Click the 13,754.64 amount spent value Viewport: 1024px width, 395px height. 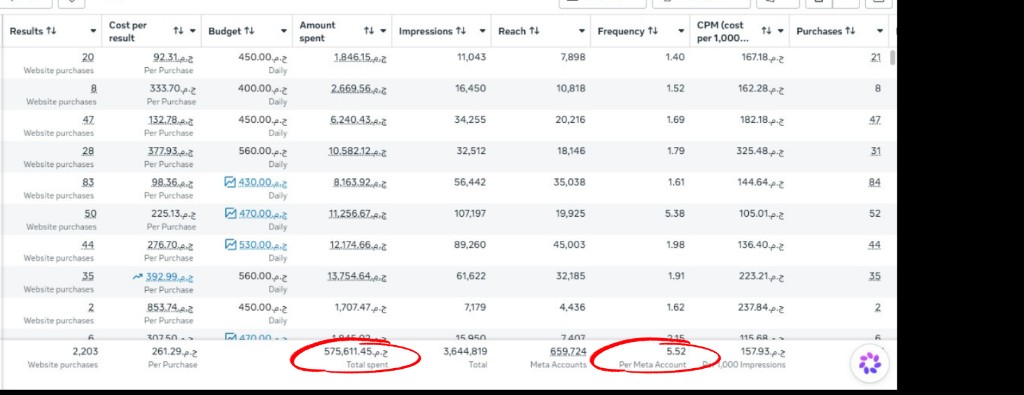(357, 276)
